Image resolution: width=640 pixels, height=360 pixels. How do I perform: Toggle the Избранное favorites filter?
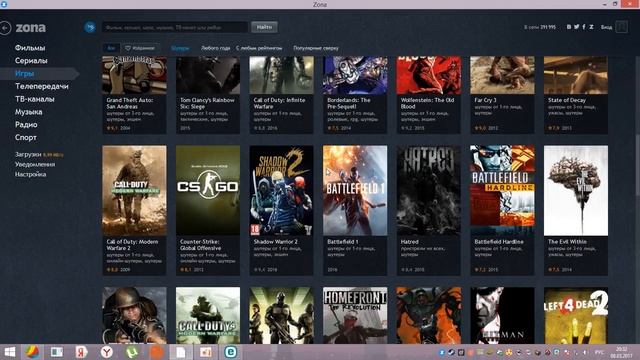pos(140,48)
